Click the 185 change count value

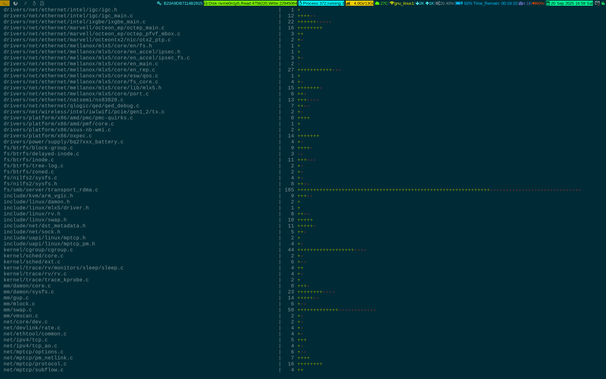289,190
